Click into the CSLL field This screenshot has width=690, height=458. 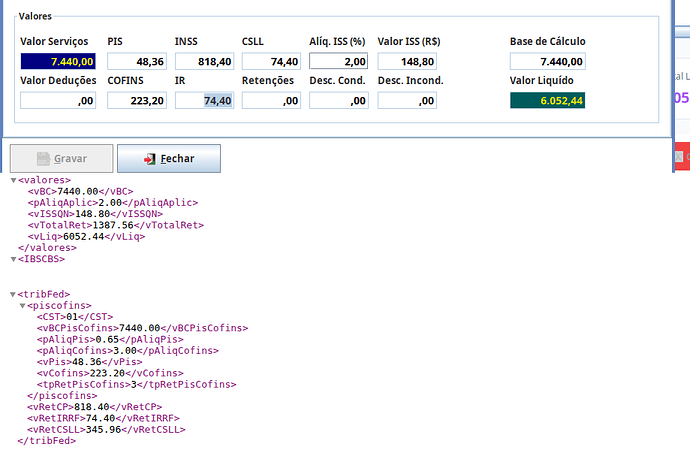271,62
